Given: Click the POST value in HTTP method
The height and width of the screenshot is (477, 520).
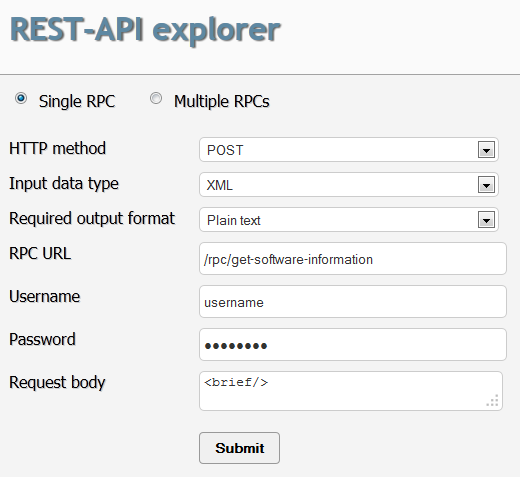Looking at the screenshot, I should 225,150.
